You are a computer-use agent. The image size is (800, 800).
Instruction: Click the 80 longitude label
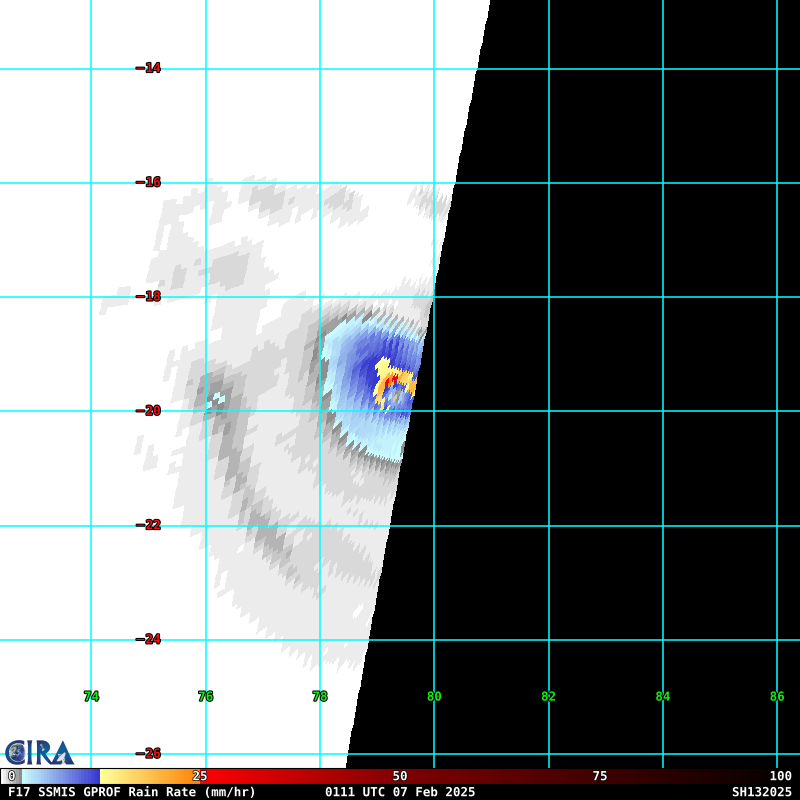[x=434, y=696]
